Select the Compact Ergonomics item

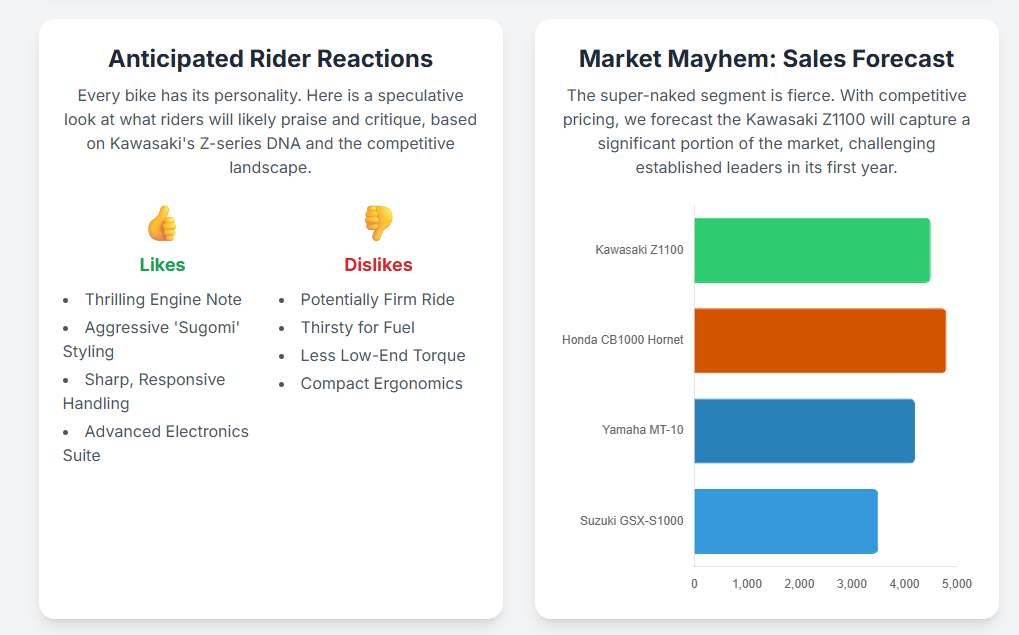pyautogui.click(x=381, y=383)
